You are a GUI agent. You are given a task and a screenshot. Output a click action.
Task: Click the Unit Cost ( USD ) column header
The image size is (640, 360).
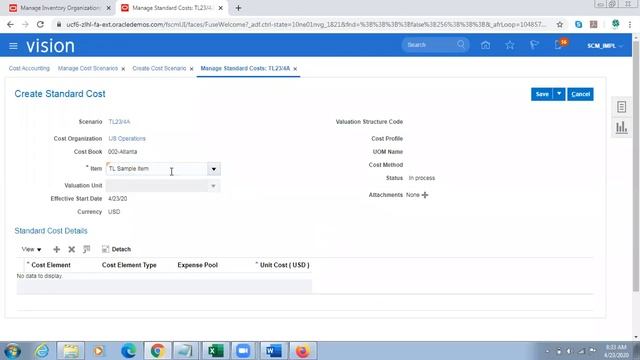pyautogui.click(x=284, y=265)
